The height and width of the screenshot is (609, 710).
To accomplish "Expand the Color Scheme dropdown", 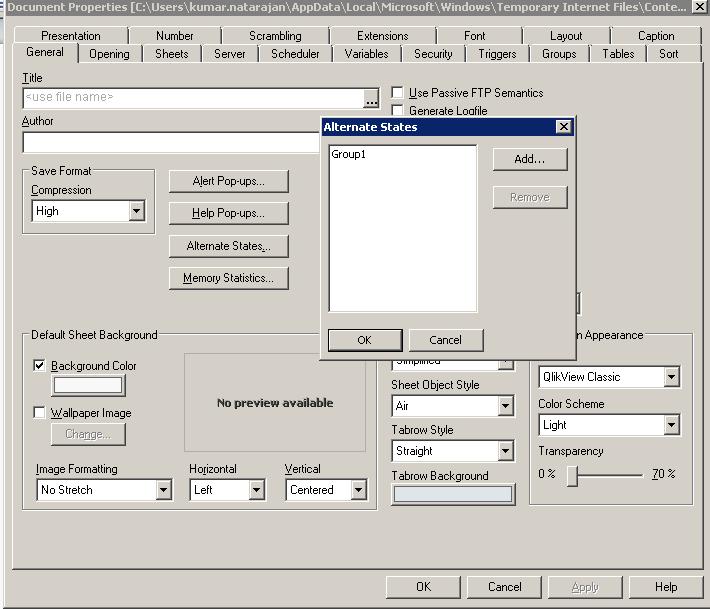I will coord(671,425).
